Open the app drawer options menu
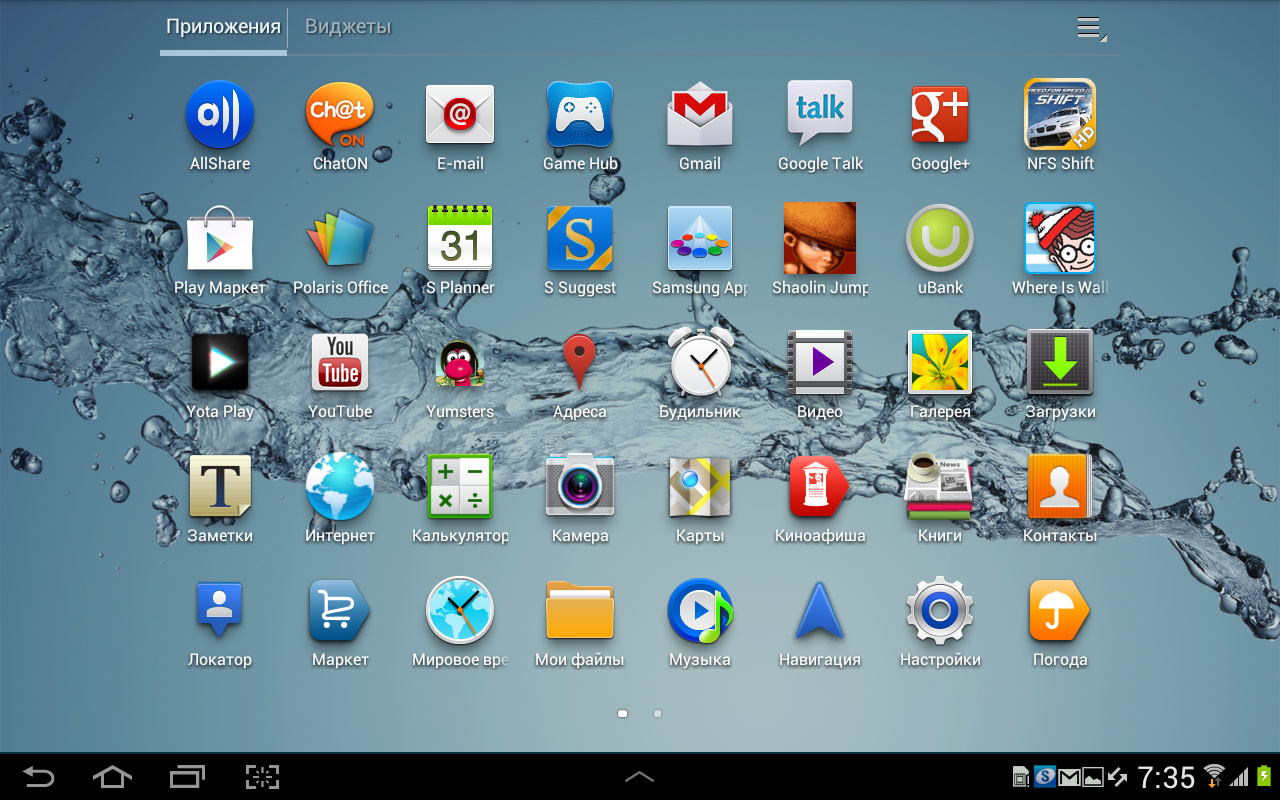Image resolution: width=1280 pixels, height=800 pixels. coord(1091,28)
